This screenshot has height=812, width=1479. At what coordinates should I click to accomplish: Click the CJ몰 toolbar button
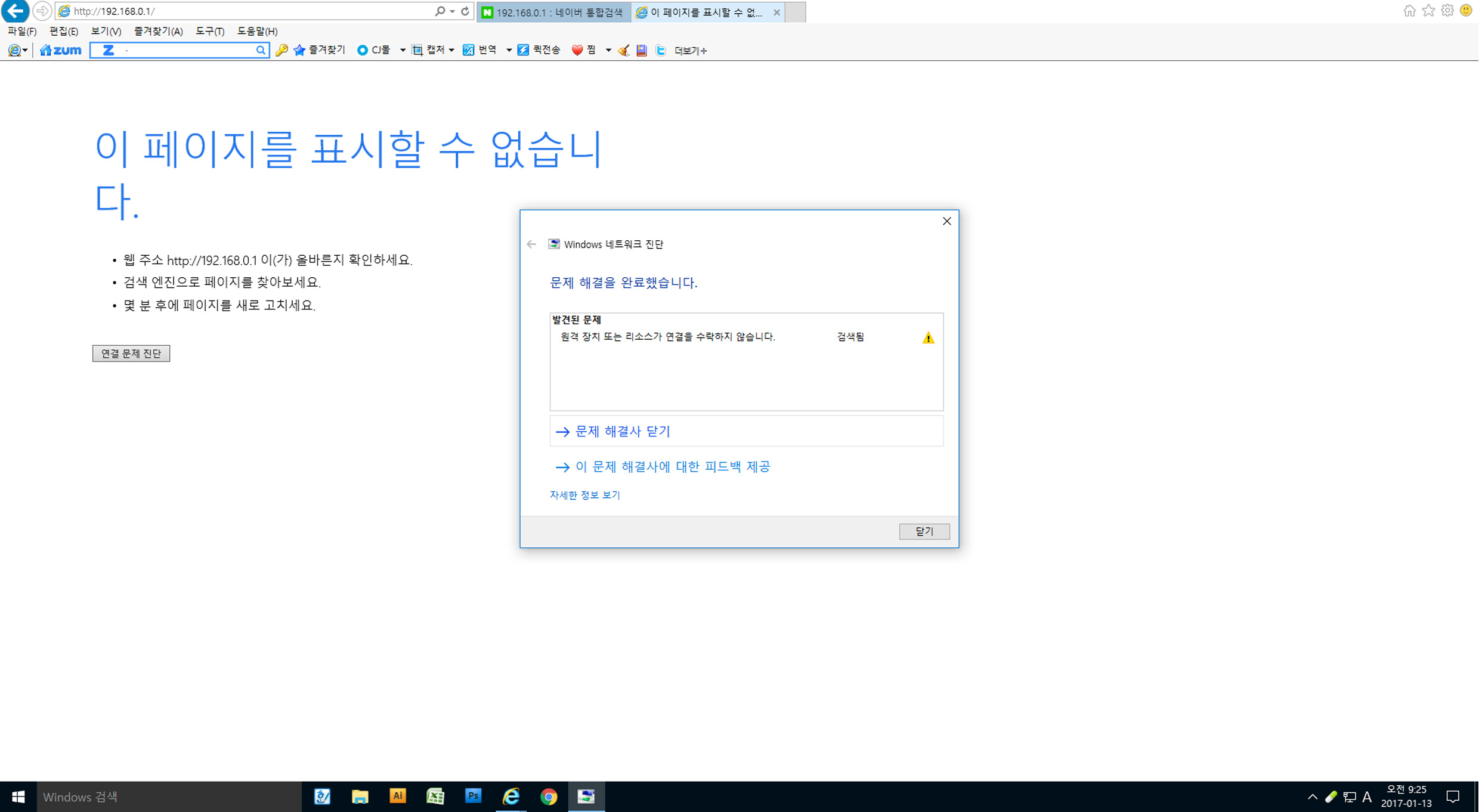[375, 50]
